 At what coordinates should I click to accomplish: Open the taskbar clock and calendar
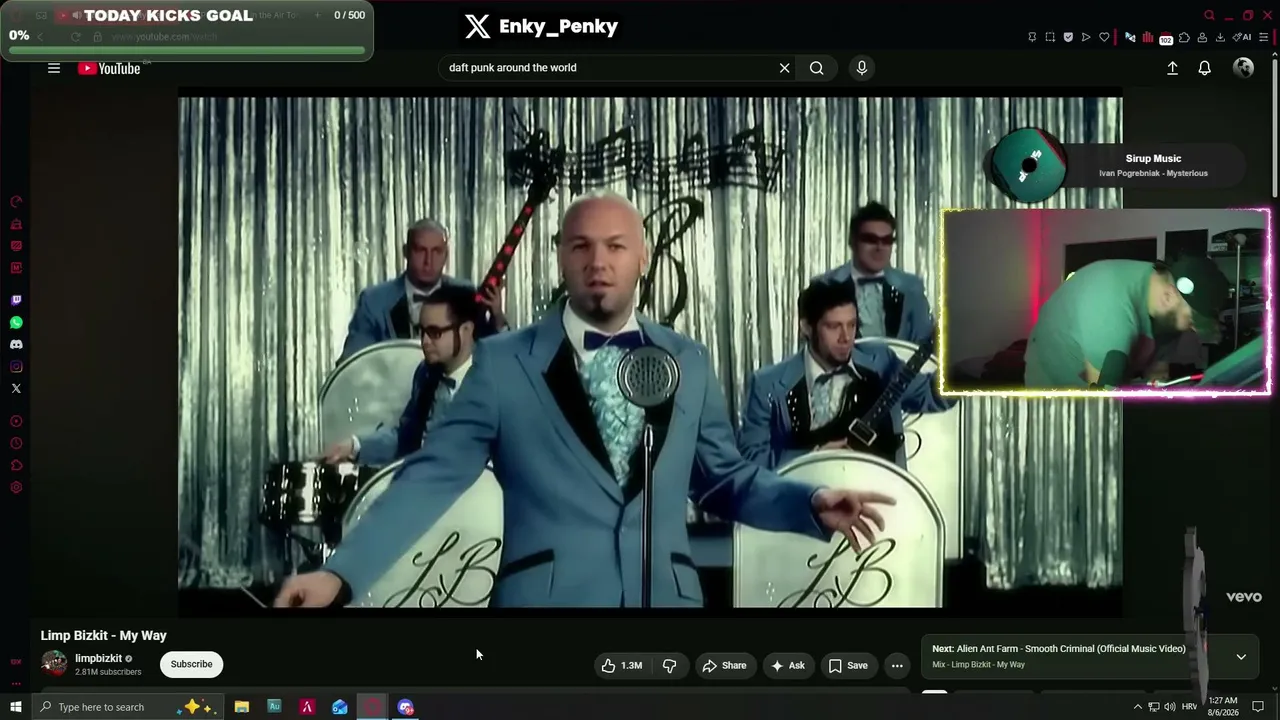[1223, 707]
